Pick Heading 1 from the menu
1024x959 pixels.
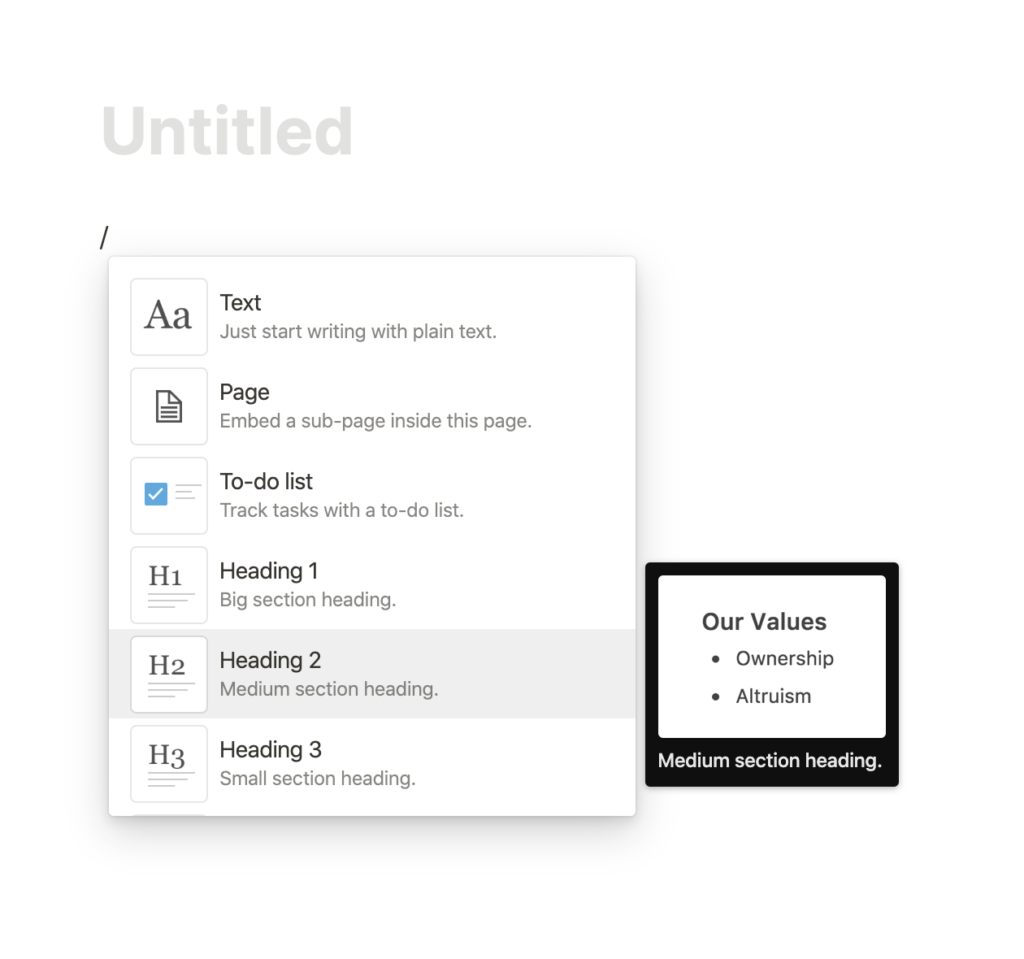coord(372,585)
